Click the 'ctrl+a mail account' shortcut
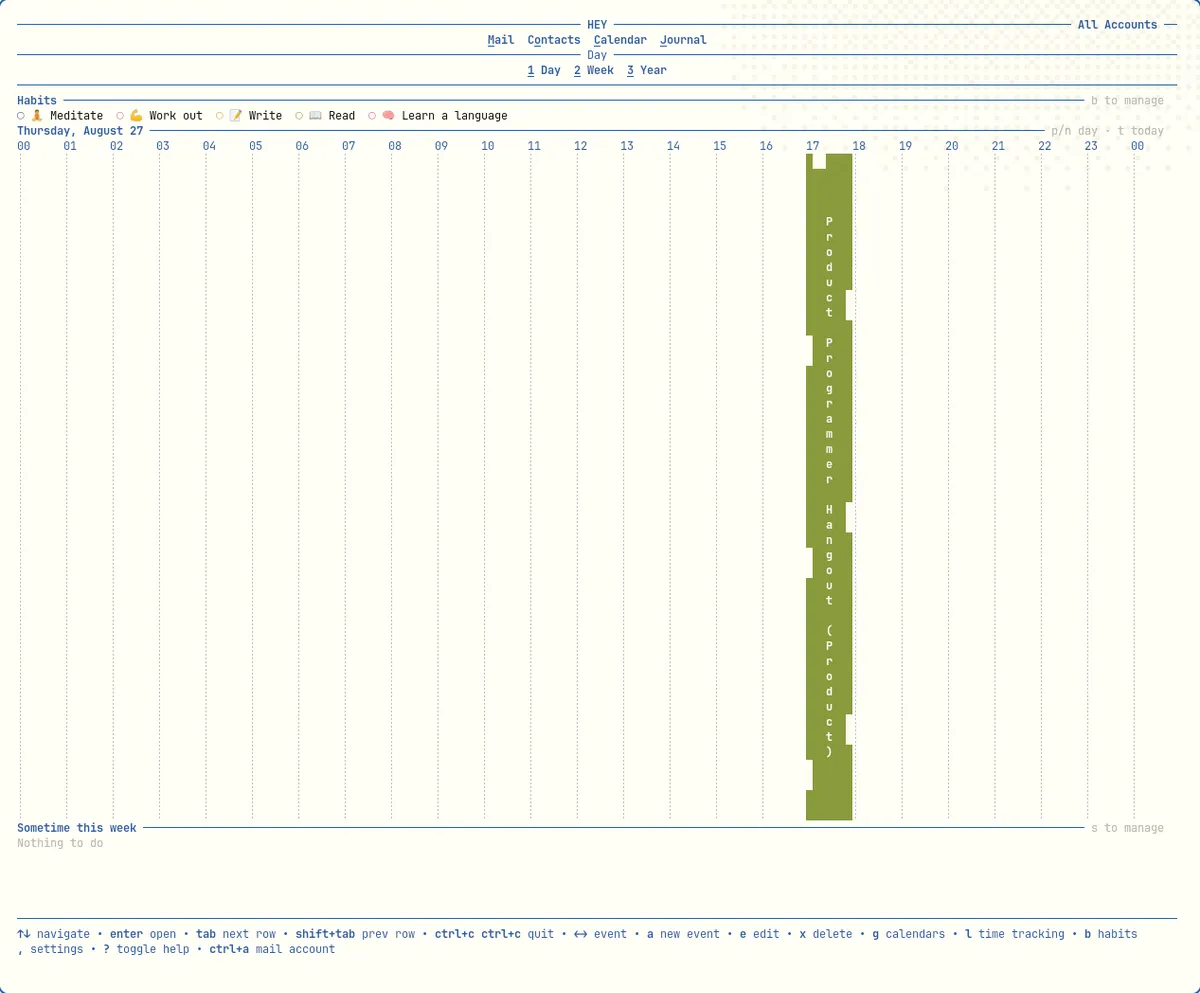 tap(272, 949)
